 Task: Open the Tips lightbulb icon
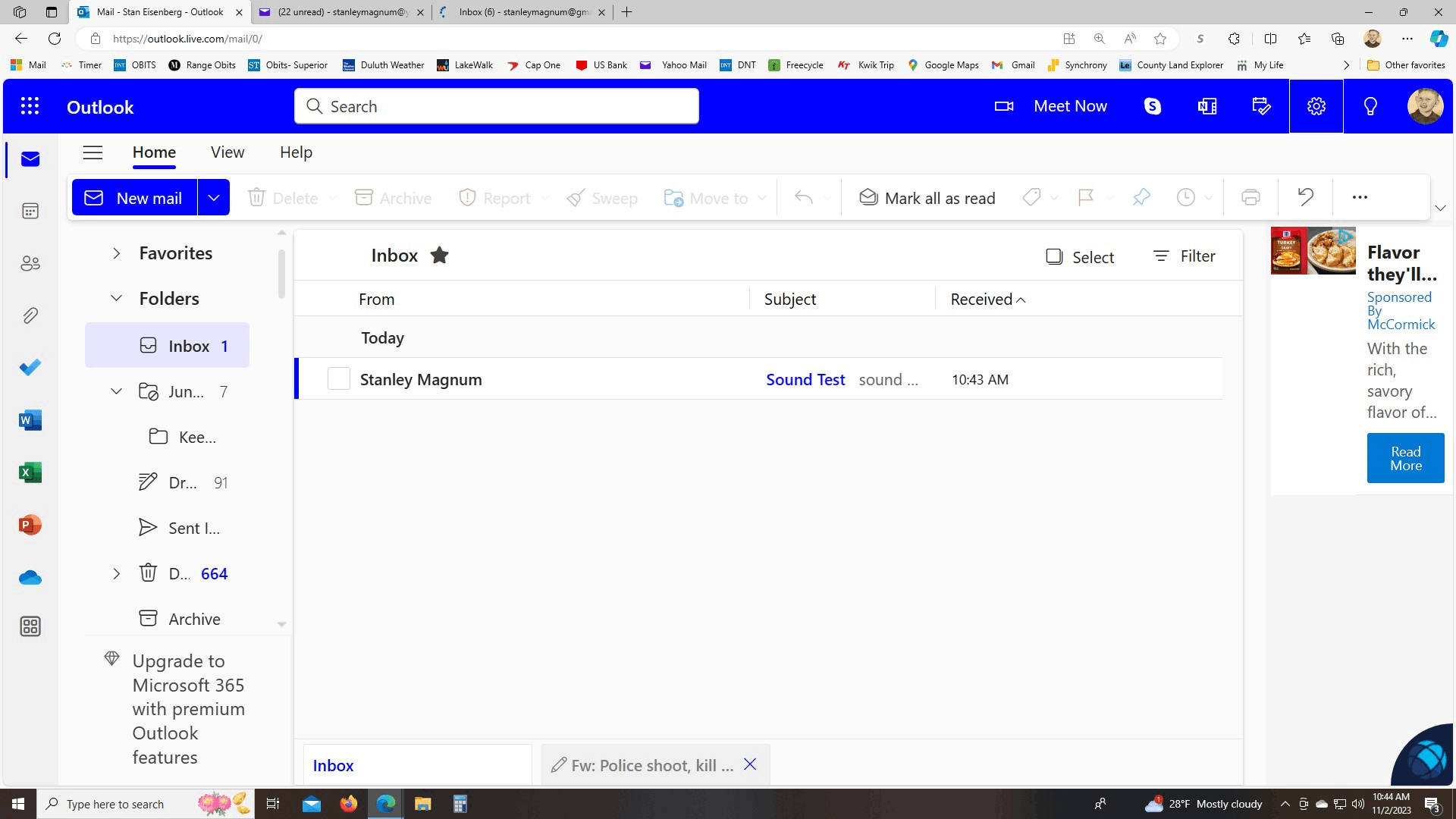[1370, 106]
